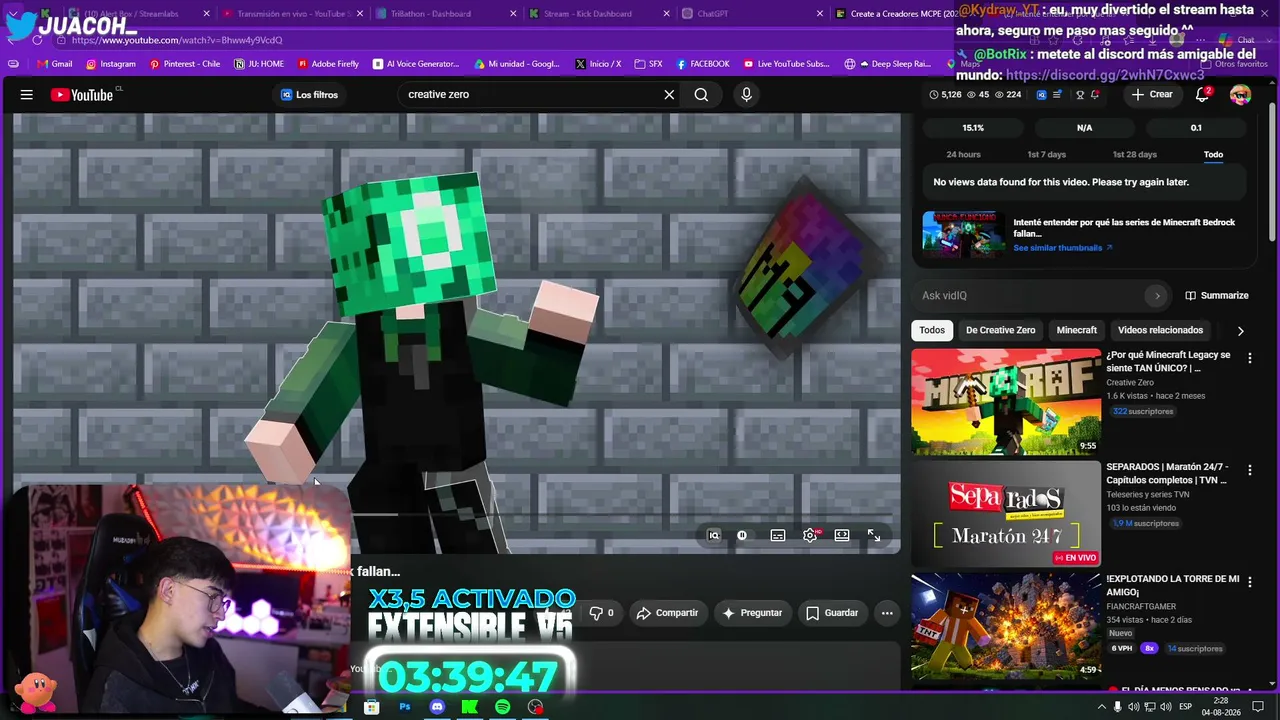
Task: Click the vidIQ blue badge in the header
Action: point(1041,95)
